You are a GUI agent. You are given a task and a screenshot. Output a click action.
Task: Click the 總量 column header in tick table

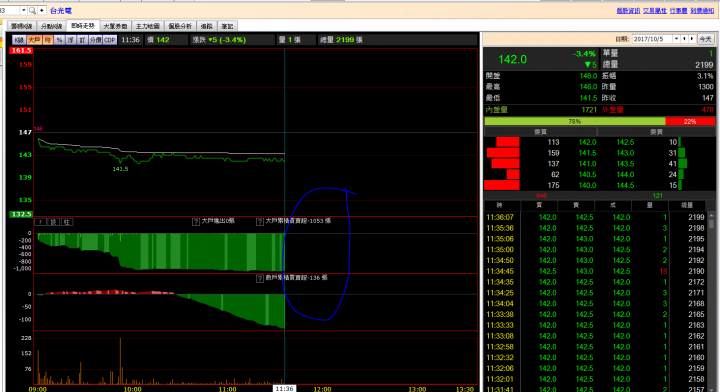point(687,205)
